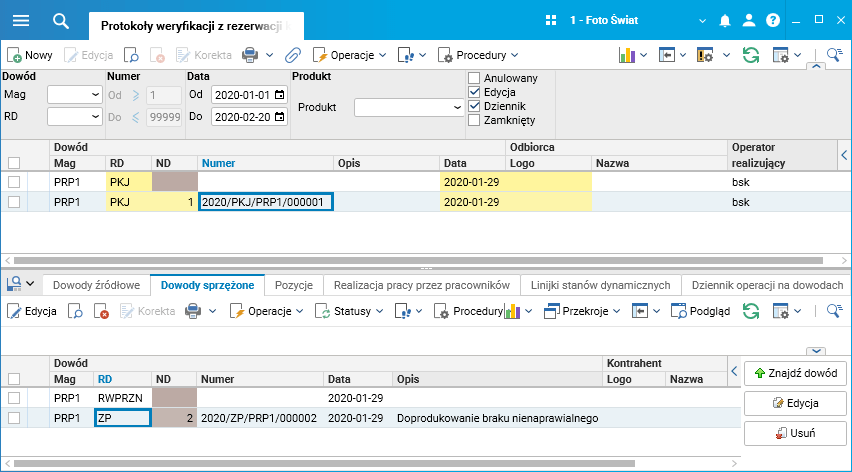Click table settings icon in top toolbar
Image resolution: width=852 pixels, height=472 pixels.
pos(781,55)
